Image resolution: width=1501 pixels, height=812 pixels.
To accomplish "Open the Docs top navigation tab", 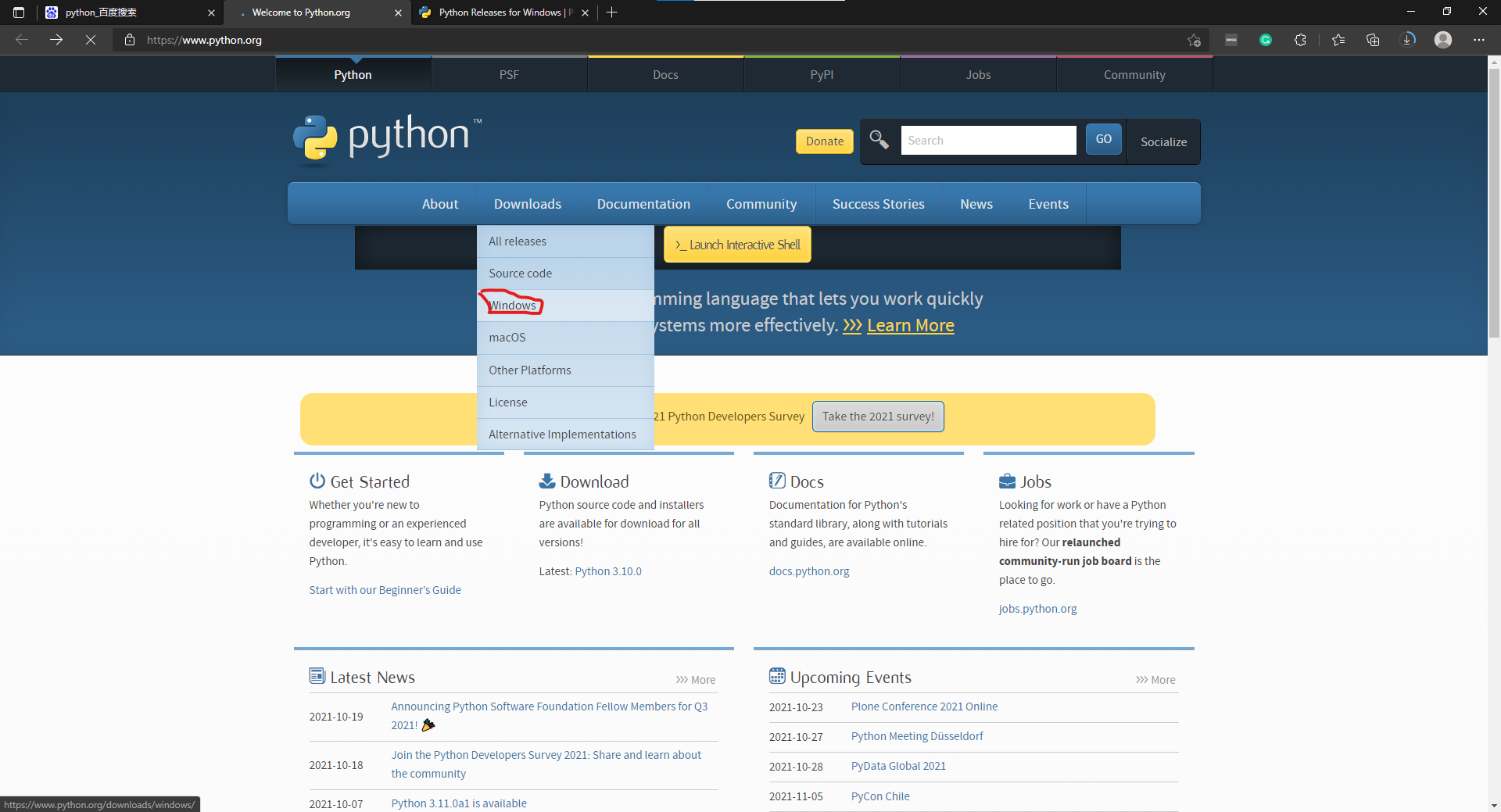I will pos(665,75).
